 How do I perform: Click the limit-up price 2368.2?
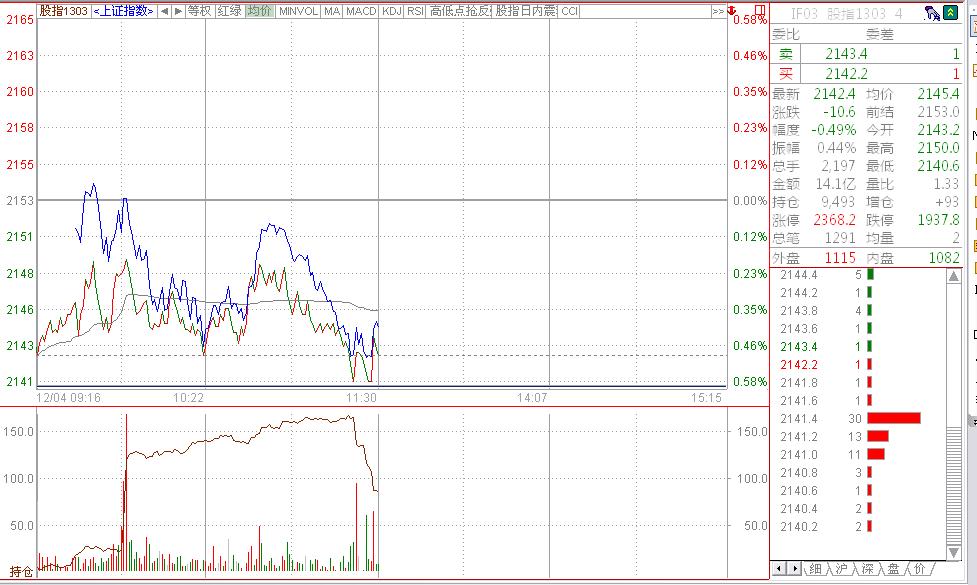[x=834, y=221]
